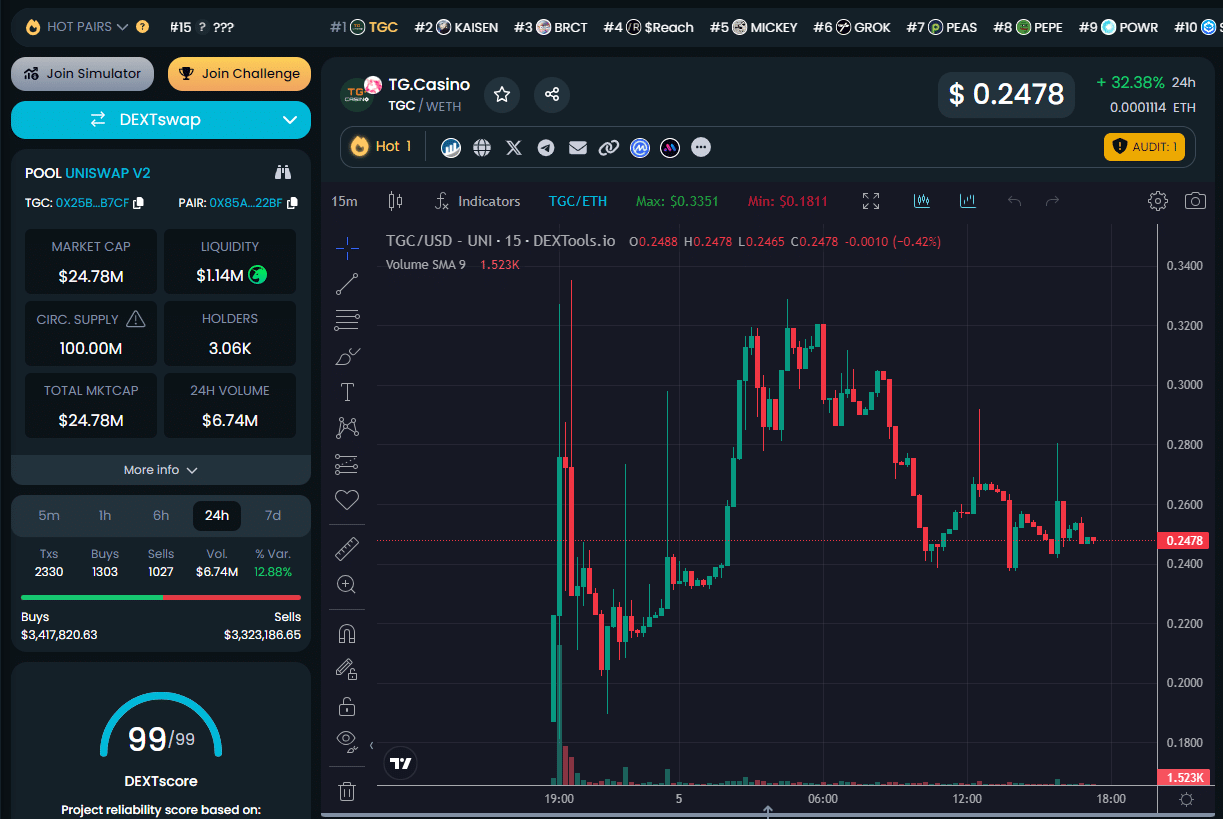The height and width of the screenshot is (819, 1223).
Task: Open the token's Telegram link
Action: [x=546, y=147]
